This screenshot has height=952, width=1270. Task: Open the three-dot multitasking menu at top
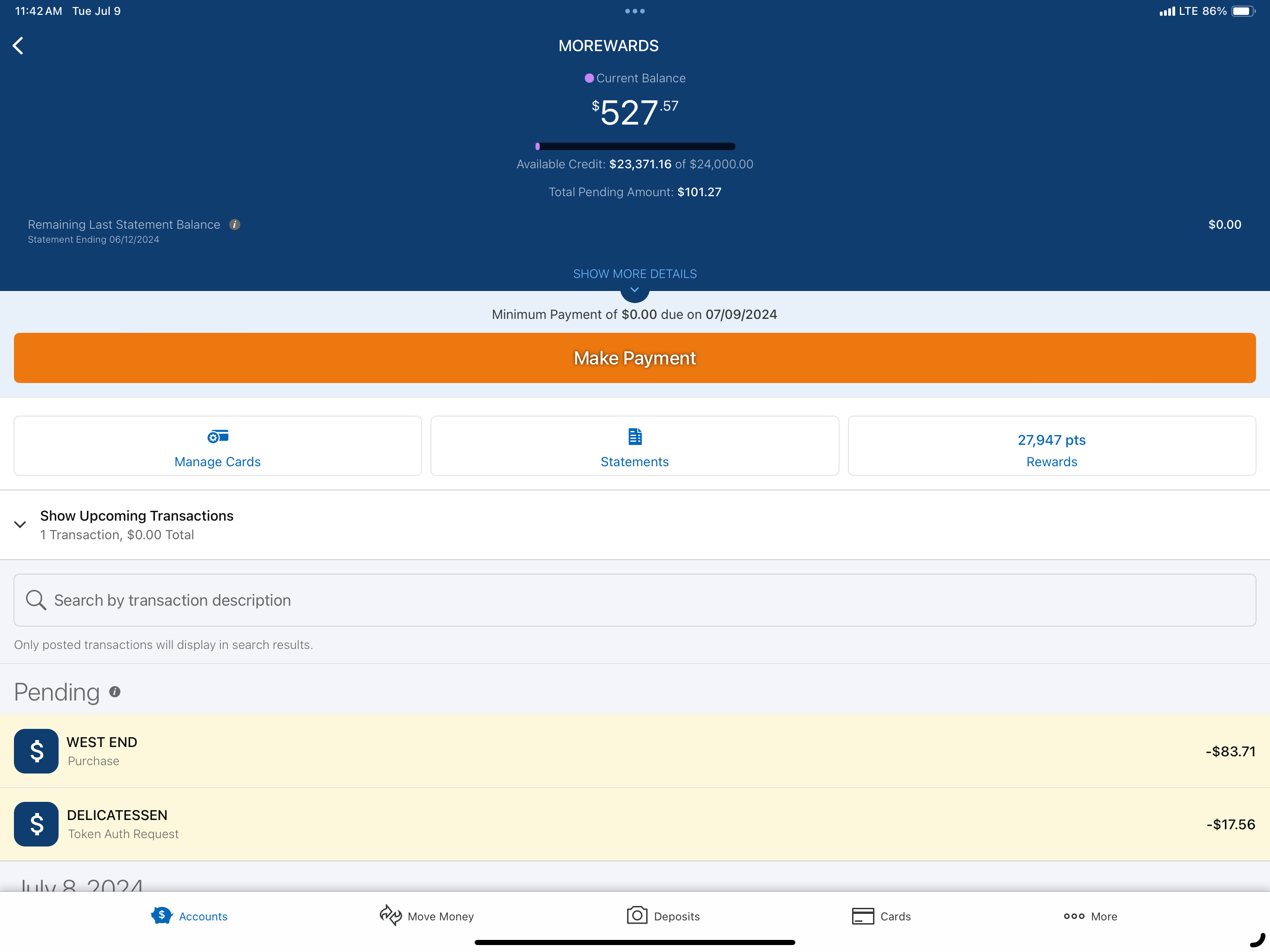pos(635,11)
